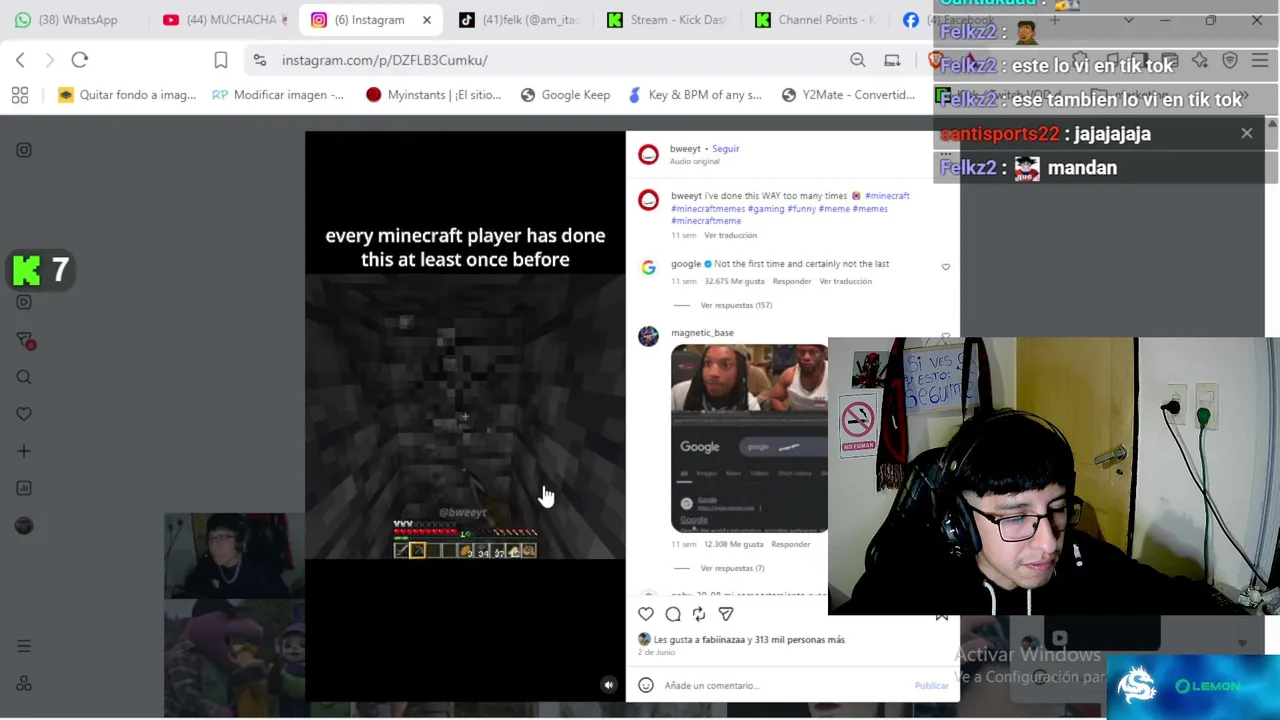Open 'Quitar fondo a imag...' bookmark
The width and height of the screenshot is (1280, 720).
127,95
